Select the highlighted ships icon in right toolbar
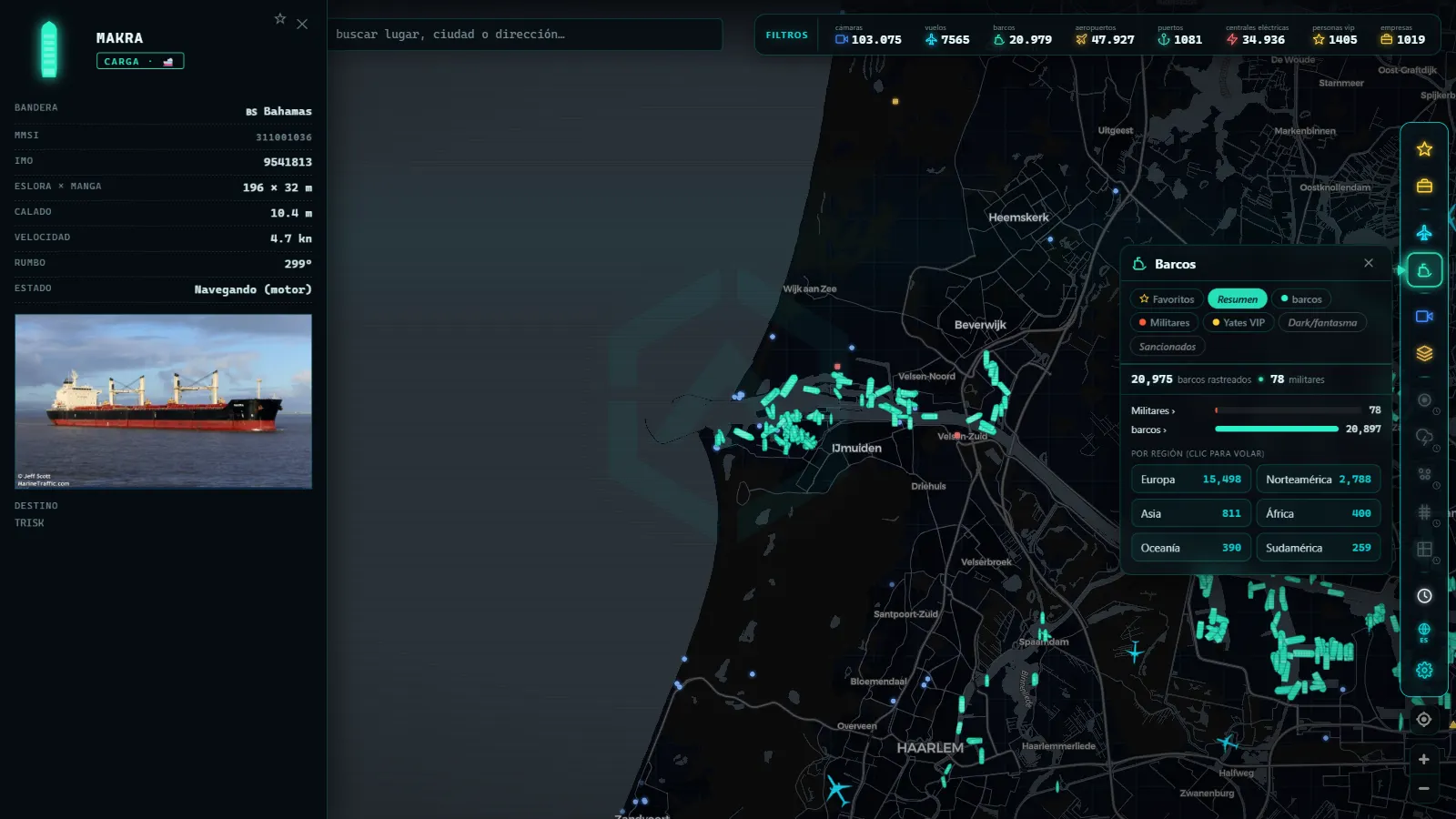 [1424, 270]
